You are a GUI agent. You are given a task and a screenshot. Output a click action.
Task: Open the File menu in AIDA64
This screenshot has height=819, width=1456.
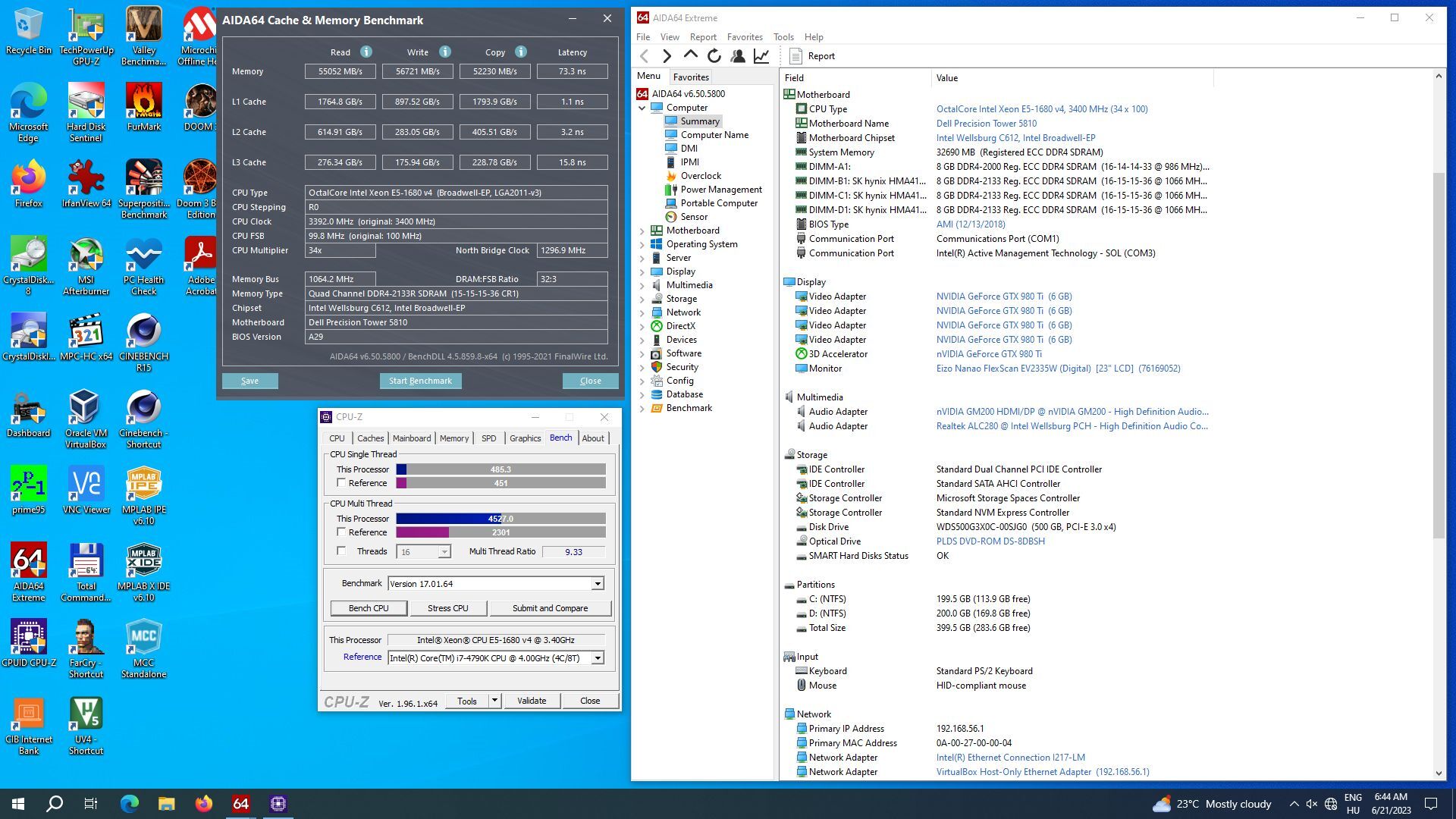pos(643,37)
